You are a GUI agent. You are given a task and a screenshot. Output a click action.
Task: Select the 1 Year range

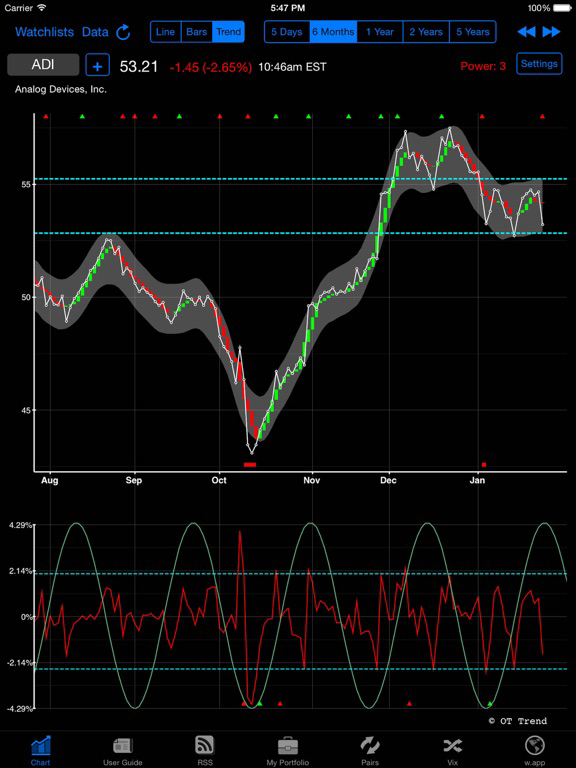380,32
